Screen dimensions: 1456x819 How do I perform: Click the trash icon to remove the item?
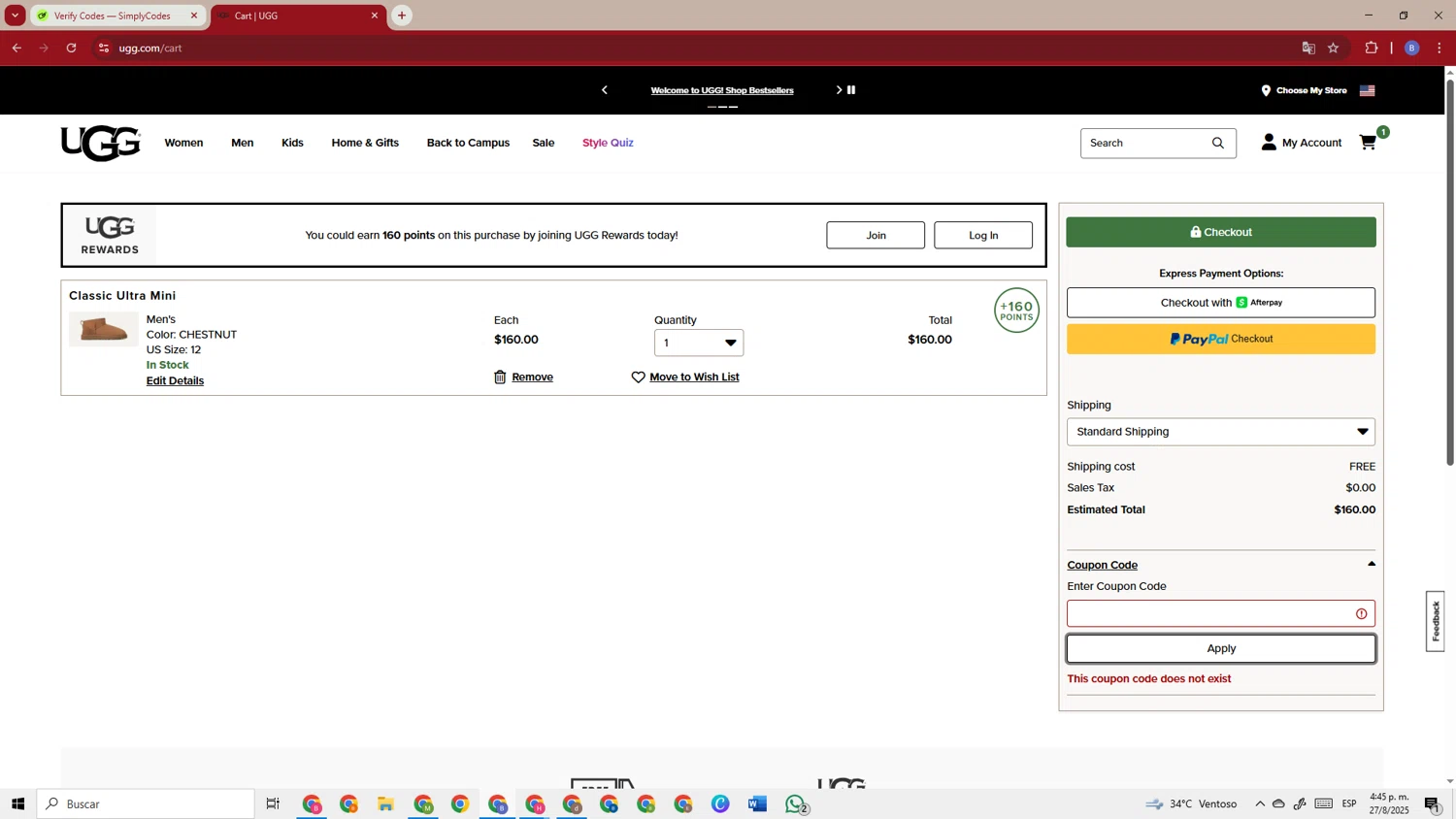[500, 377]
